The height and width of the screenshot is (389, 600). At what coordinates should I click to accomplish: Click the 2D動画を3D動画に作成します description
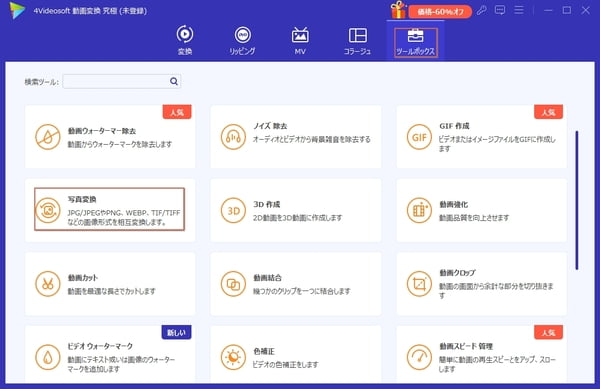[x=297, y=218]
